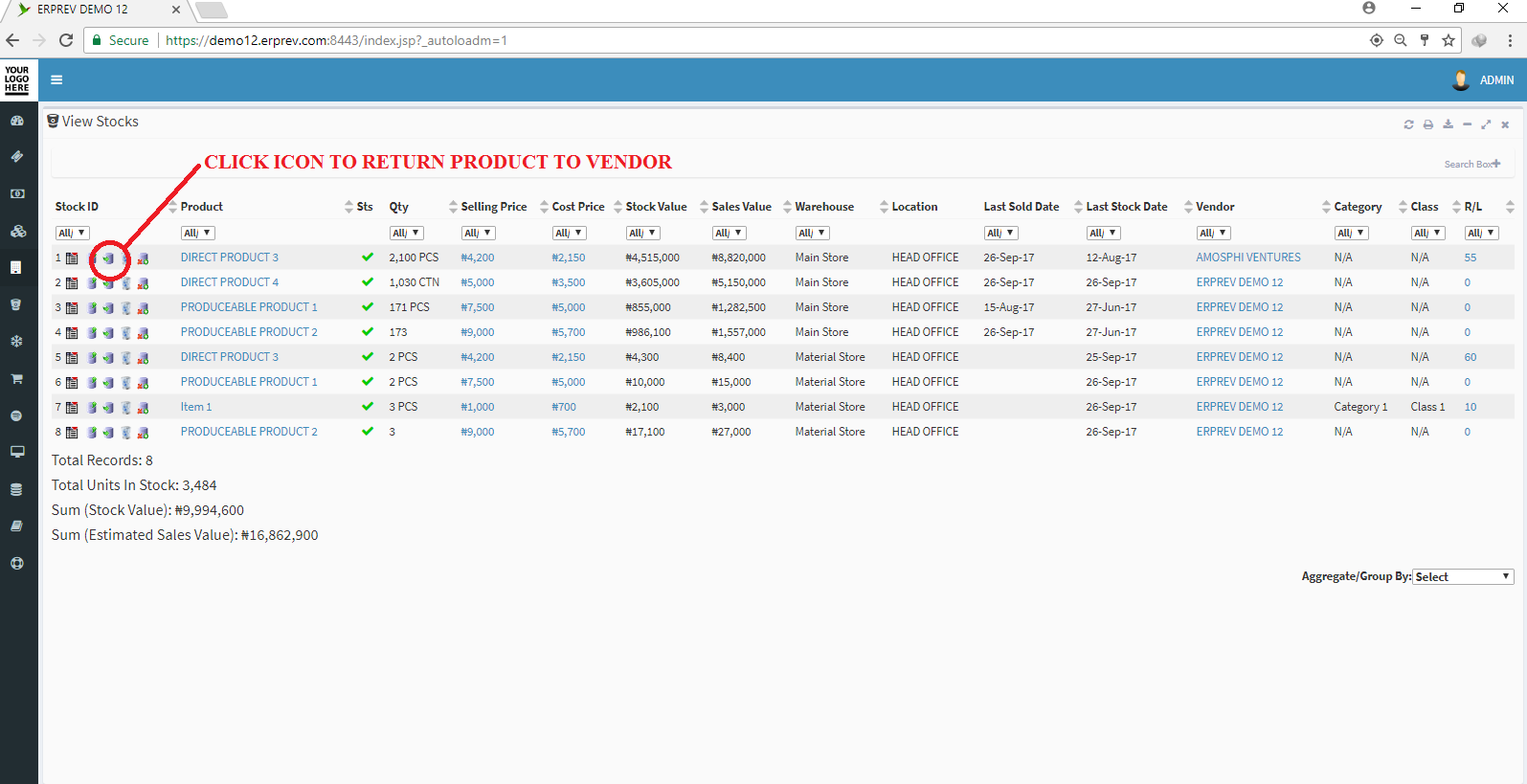The image size is (1527, 784).
Task: Reload the browser page
Action: [66, 40]
